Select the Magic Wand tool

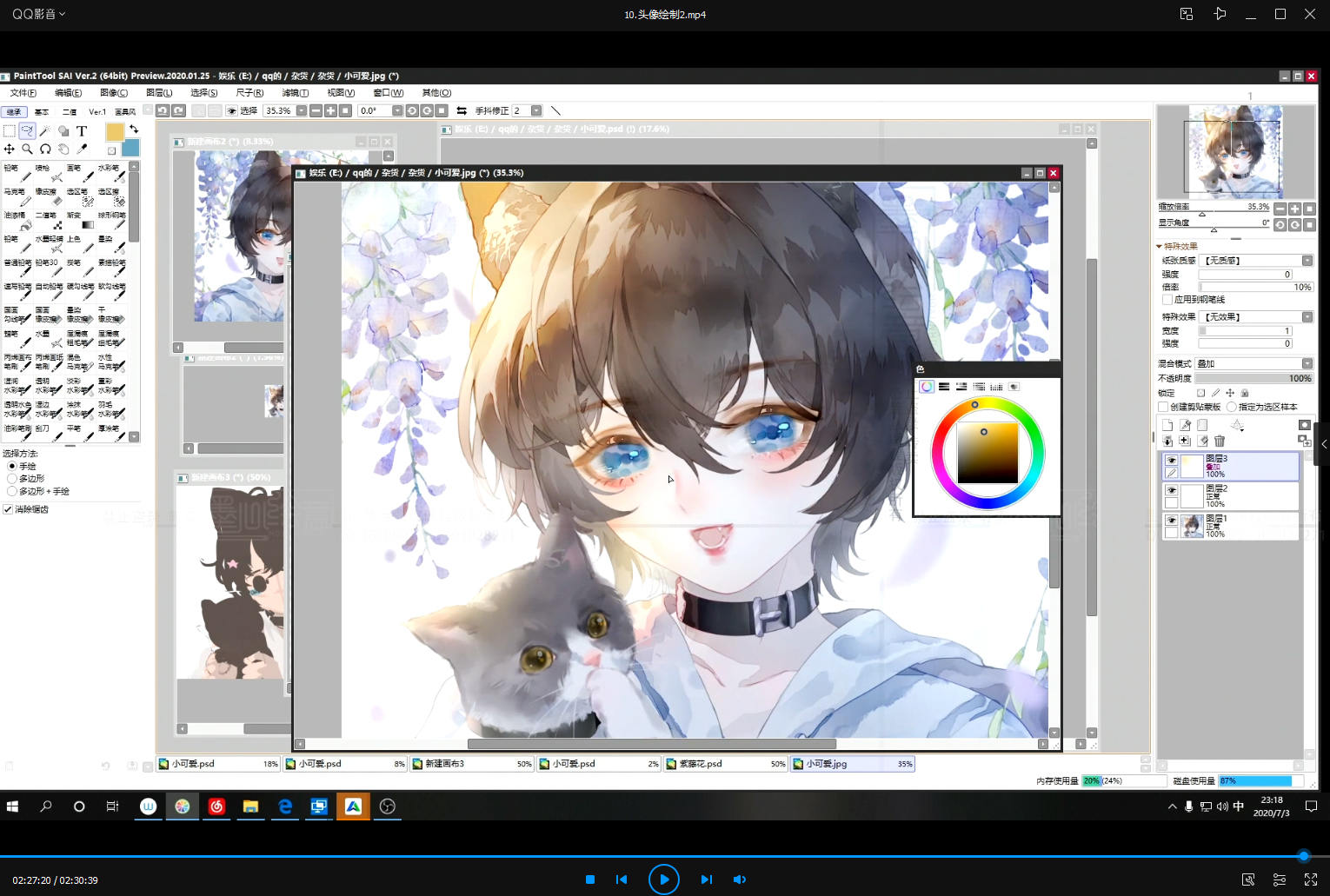tap(45, 130)
